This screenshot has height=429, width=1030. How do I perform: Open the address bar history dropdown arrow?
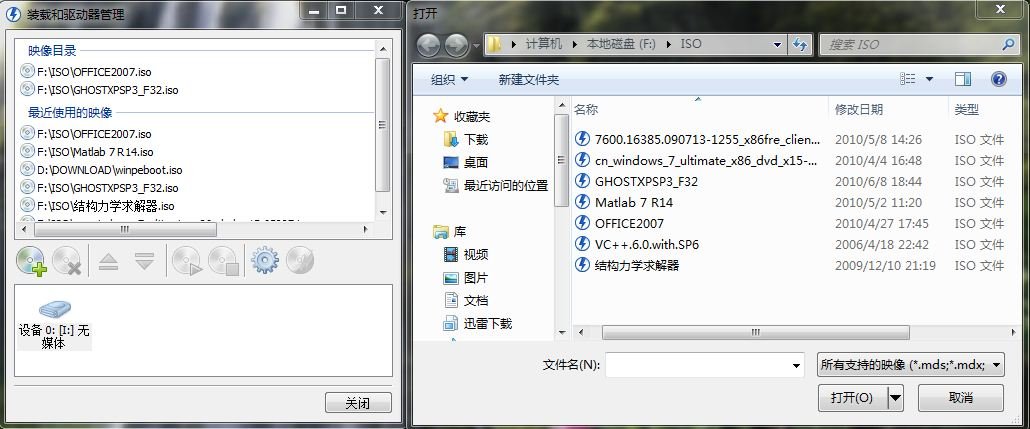[x=778, y=45]
